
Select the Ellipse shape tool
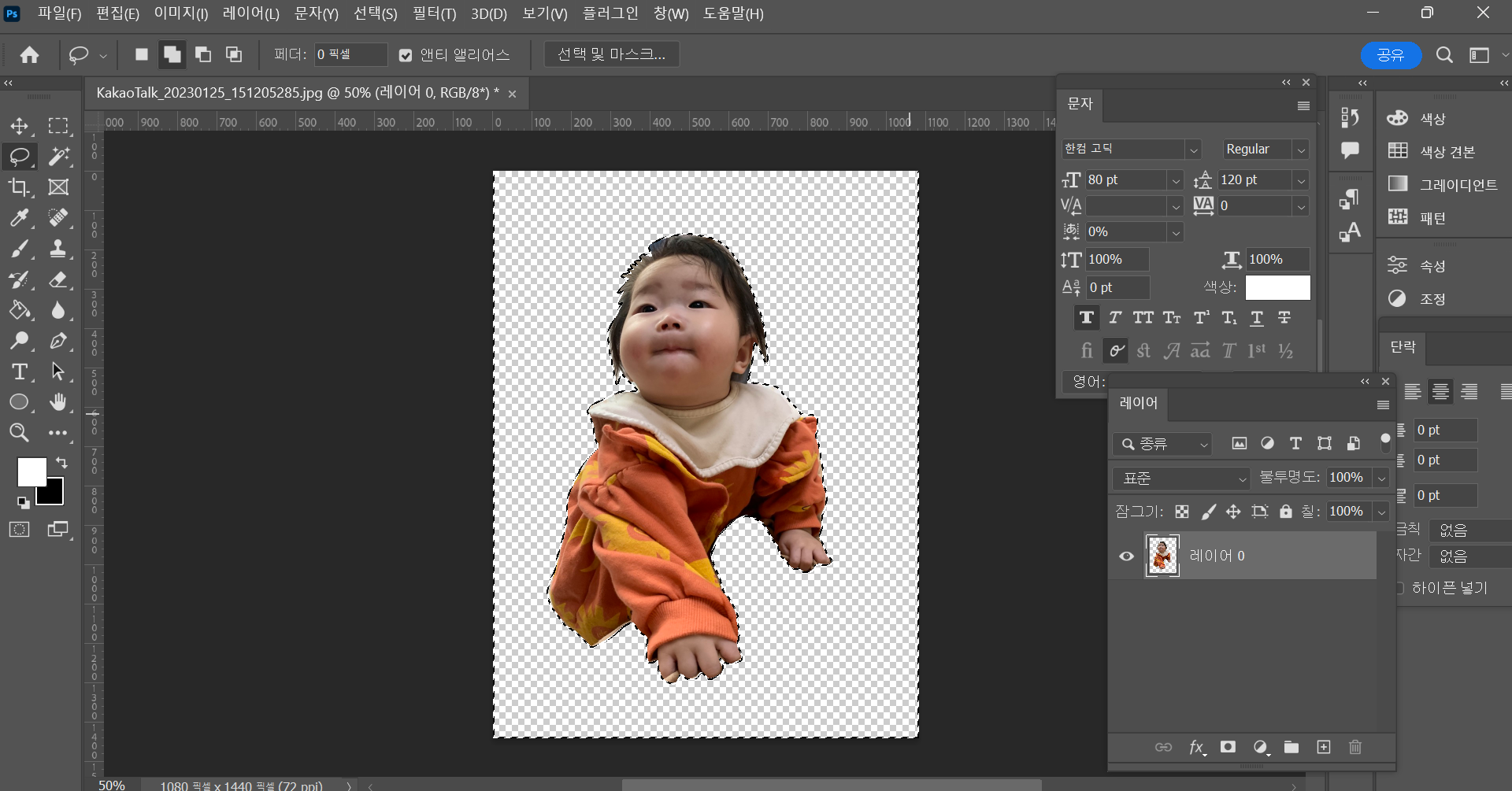coord(20,402)
